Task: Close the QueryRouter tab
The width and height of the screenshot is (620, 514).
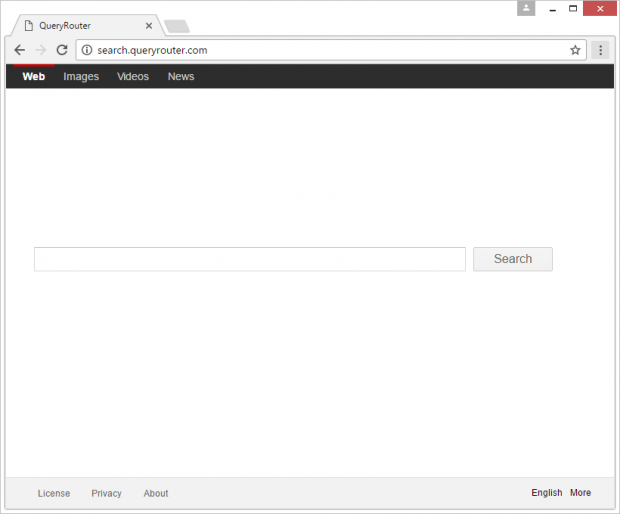Action: coord(149,26)
